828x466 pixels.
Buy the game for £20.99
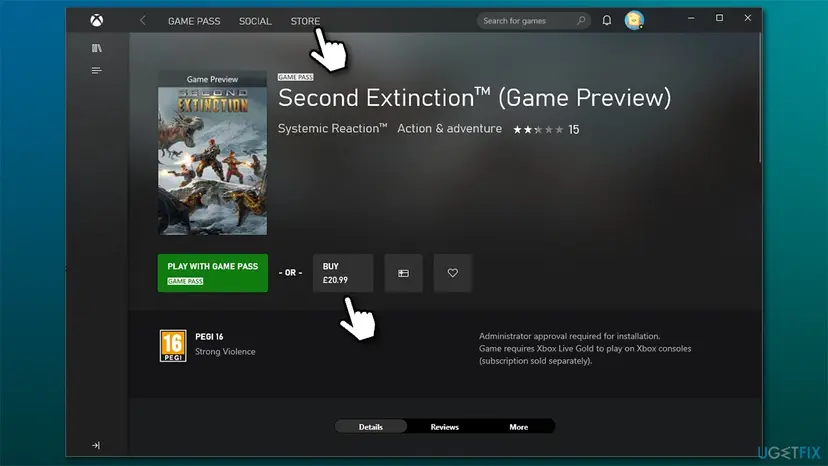343,273
